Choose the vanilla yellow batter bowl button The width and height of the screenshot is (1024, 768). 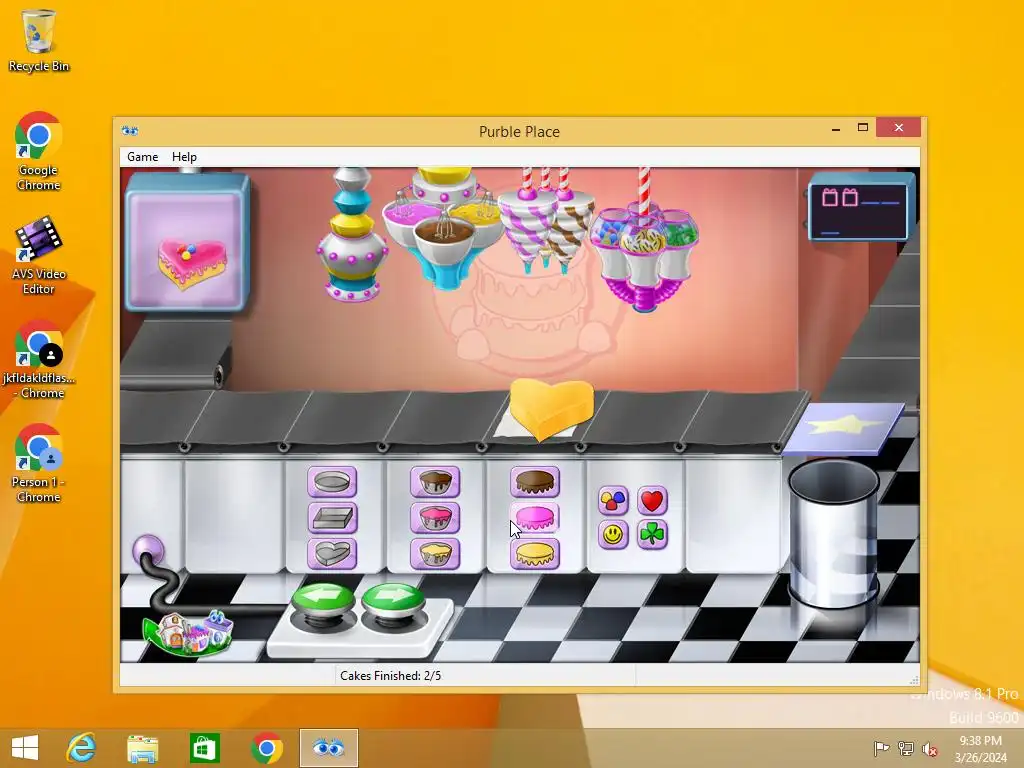pyautogui.click(x=435, y=554)
